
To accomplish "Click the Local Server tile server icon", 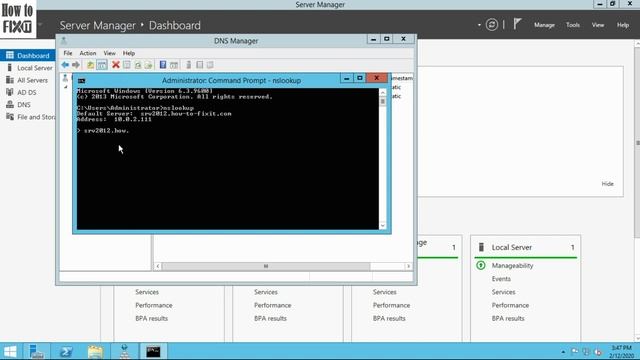I will (481, 247).
